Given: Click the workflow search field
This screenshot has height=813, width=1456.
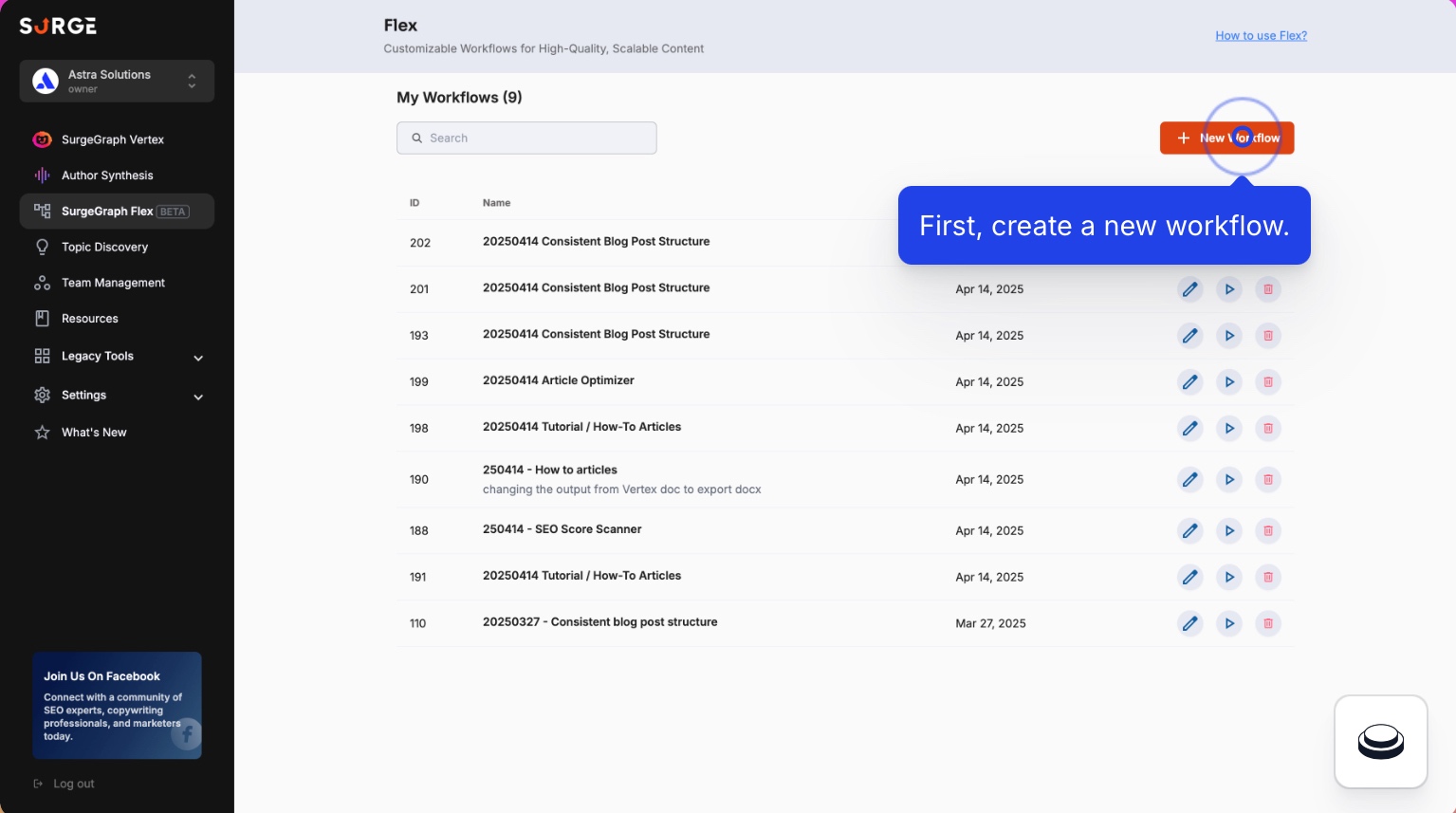Looking at the screenshot, I should tap(526, 138).
